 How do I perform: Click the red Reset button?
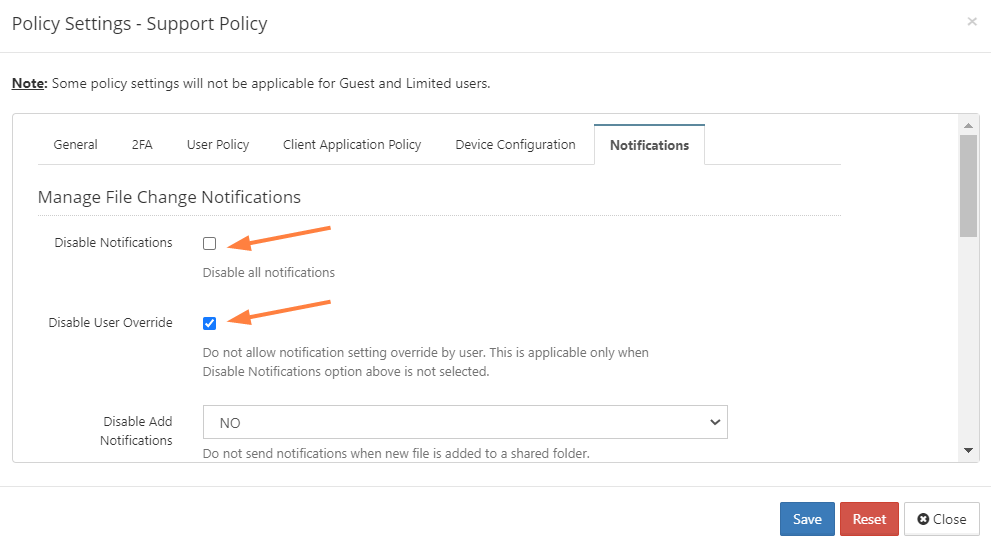(x=869, y=519)
